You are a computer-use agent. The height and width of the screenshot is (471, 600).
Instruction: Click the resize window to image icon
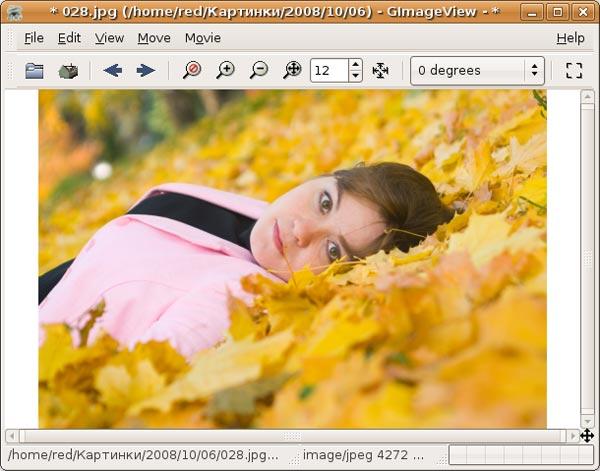tap(380, 71)
